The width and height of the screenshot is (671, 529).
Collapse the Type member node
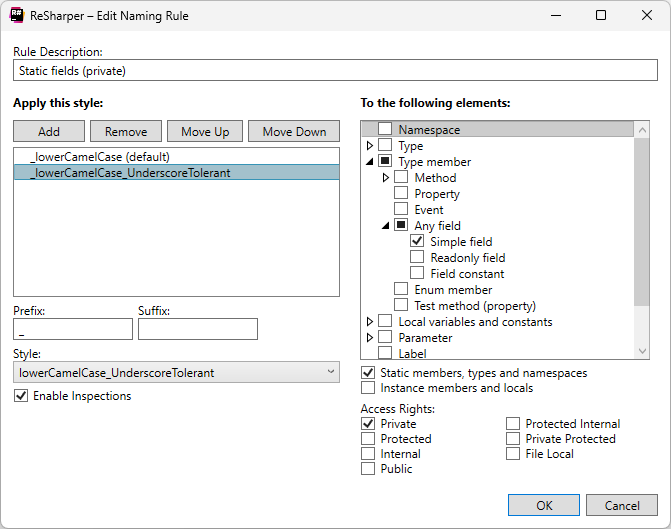371,162
